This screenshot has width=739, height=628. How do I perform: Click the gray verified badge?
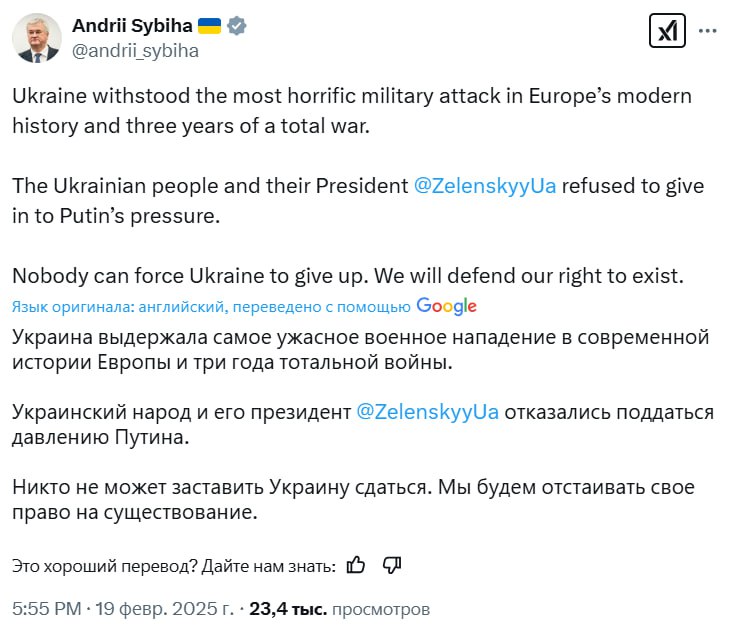pos(237,27)
